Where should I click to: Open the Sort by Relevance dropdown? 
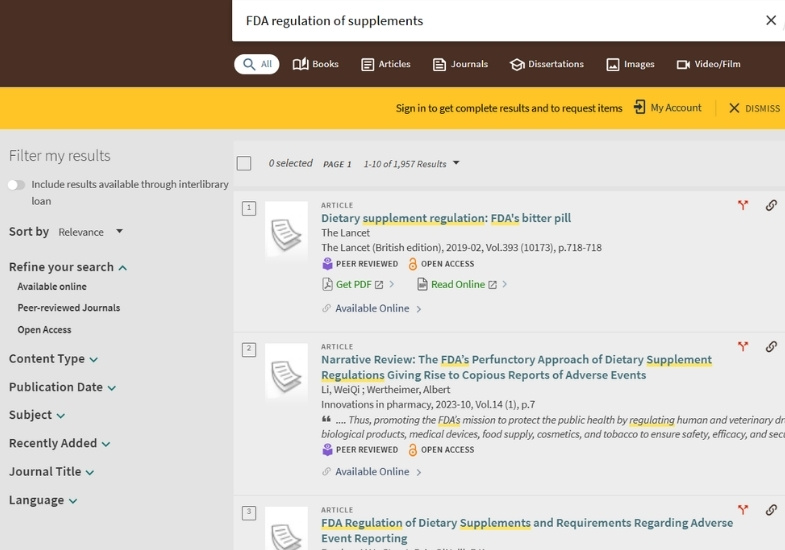pos(91,232)
